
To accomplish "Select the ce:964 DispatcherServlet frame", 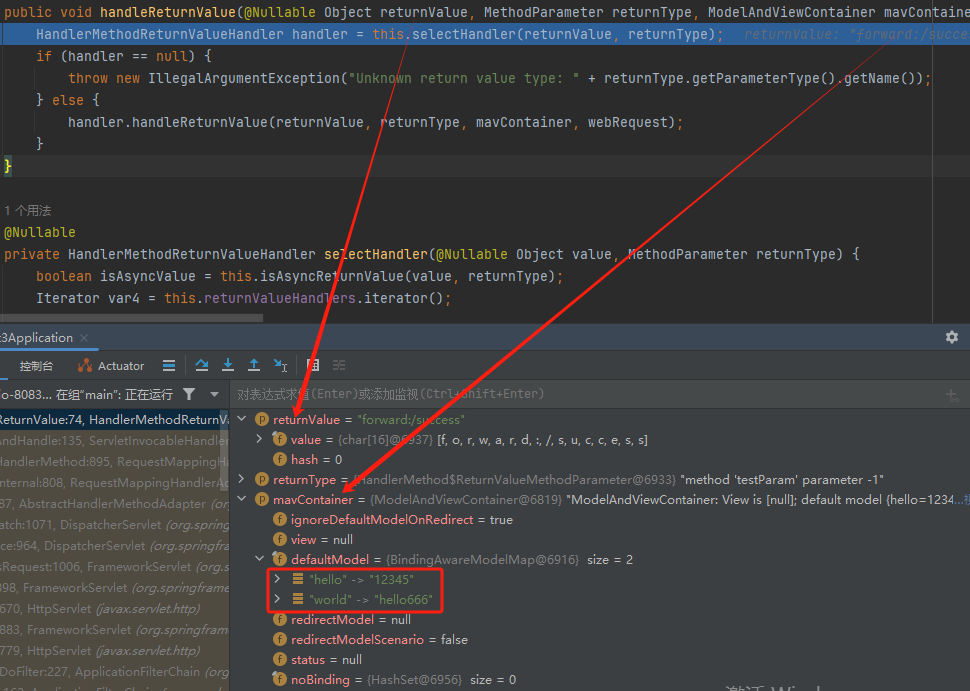I will (114, 546).
